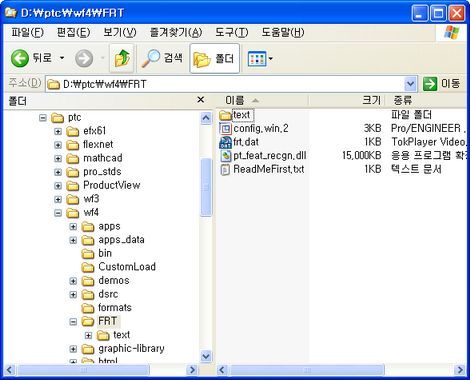The width and height of the screenshot is (470, 380).
Task: Click folder pane left scroll arrow
Action: click(x=9, y=370)
